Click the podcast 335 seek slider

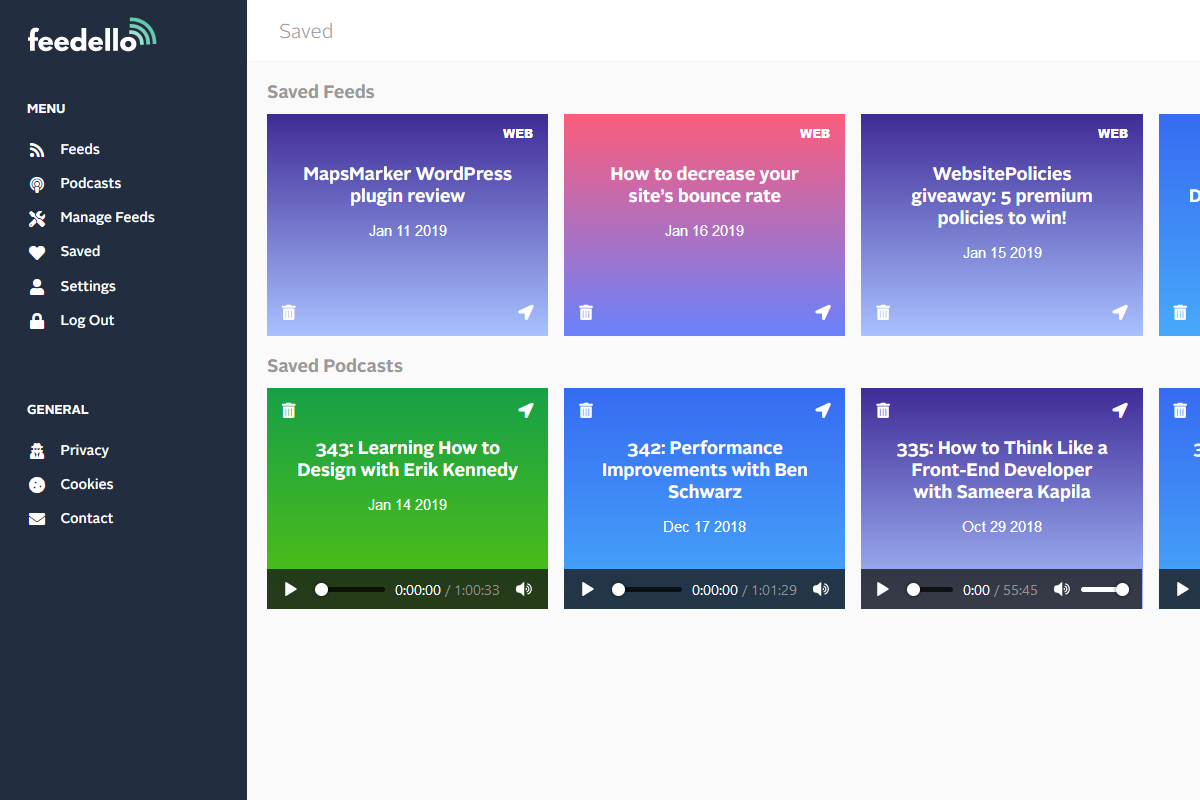930,589
